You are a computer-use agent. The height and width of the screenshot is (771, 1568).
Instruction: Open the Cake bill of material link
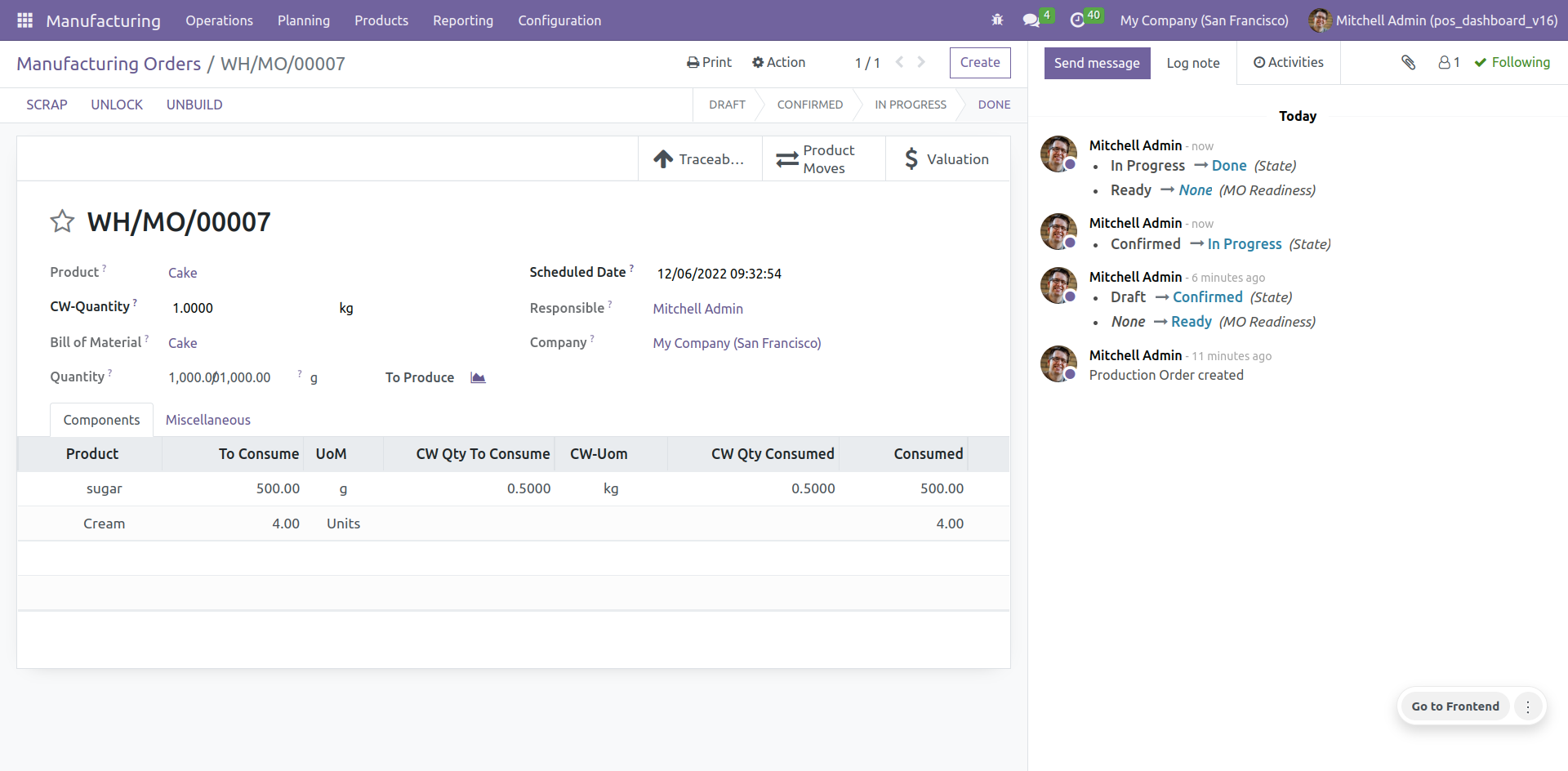point(183,343)
